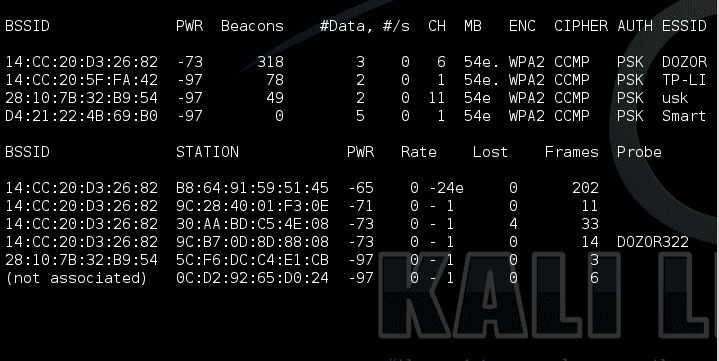Viewport: 719px width, 361px height.
Task: Select BSSID D4:21:22:4B:69:B0
Action: point(82,116)
